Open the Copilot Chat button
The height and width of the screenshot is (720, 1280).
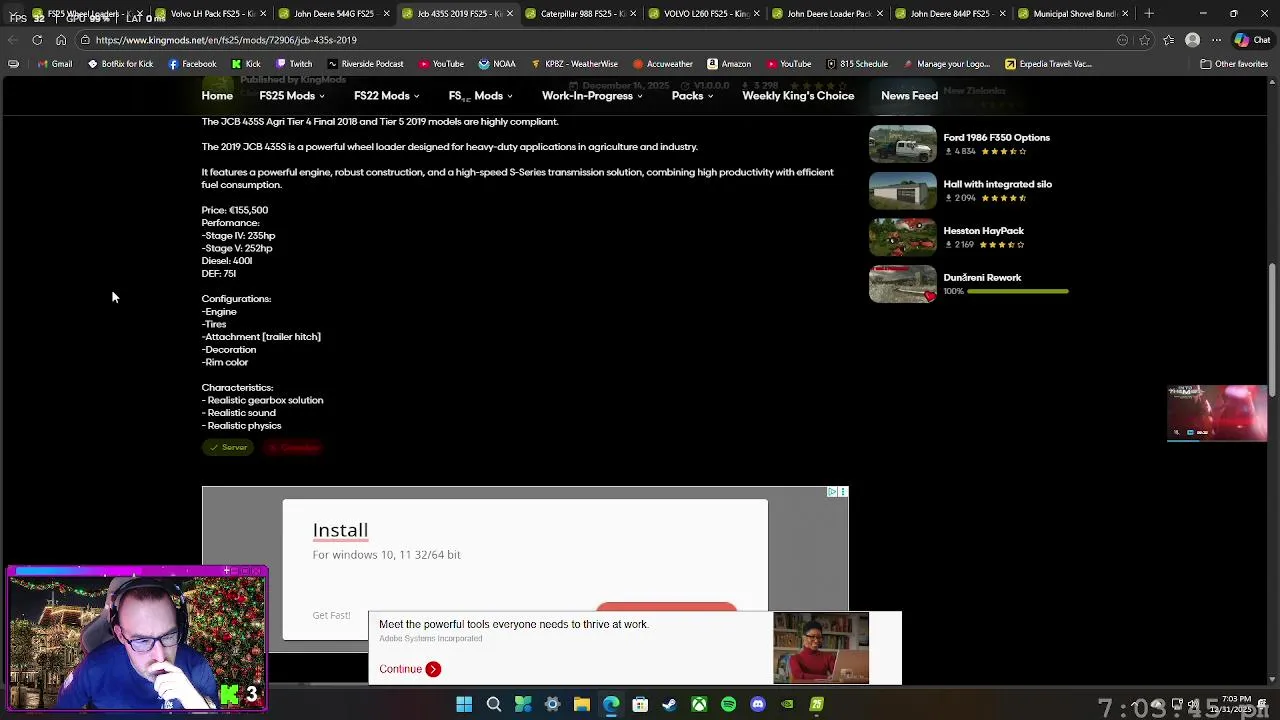click(x=1253, y=40)
